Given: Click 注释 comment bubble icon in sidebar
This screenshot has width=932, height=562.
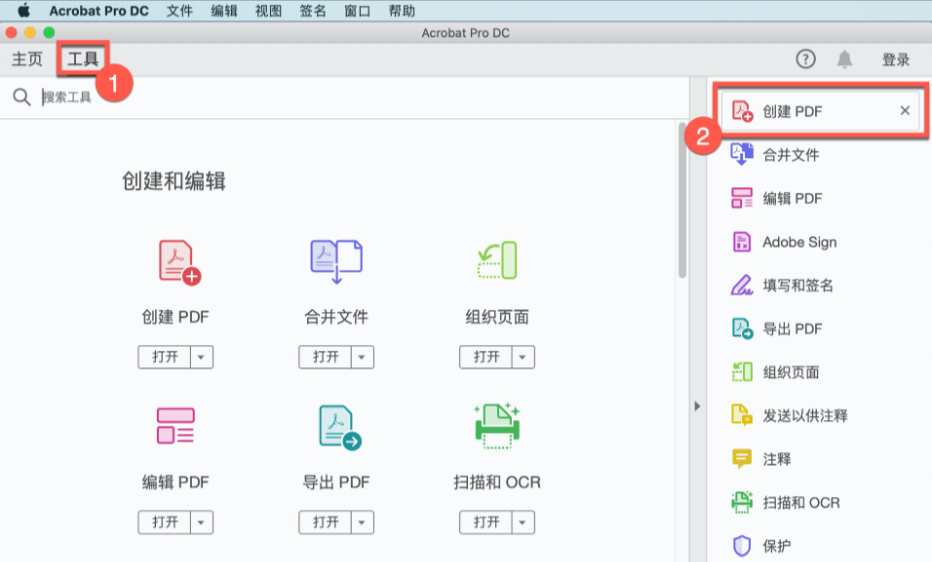Looking at the screenshot, I should 742,459.
